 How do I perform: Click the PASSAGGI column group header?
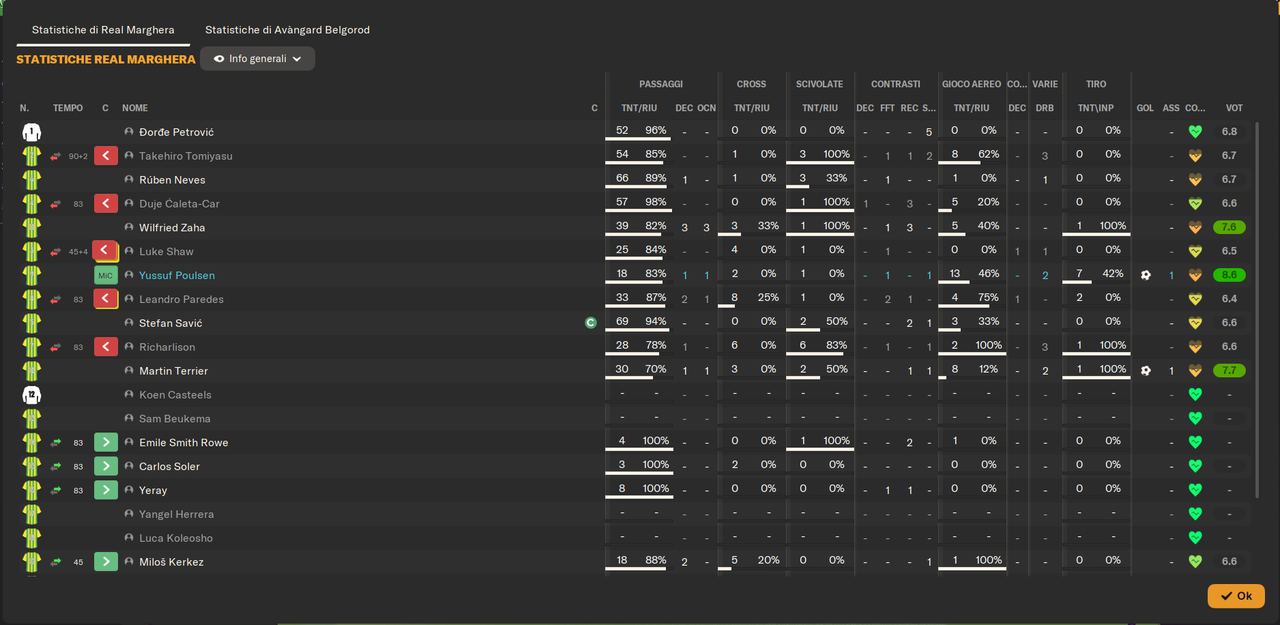point(661,84)
